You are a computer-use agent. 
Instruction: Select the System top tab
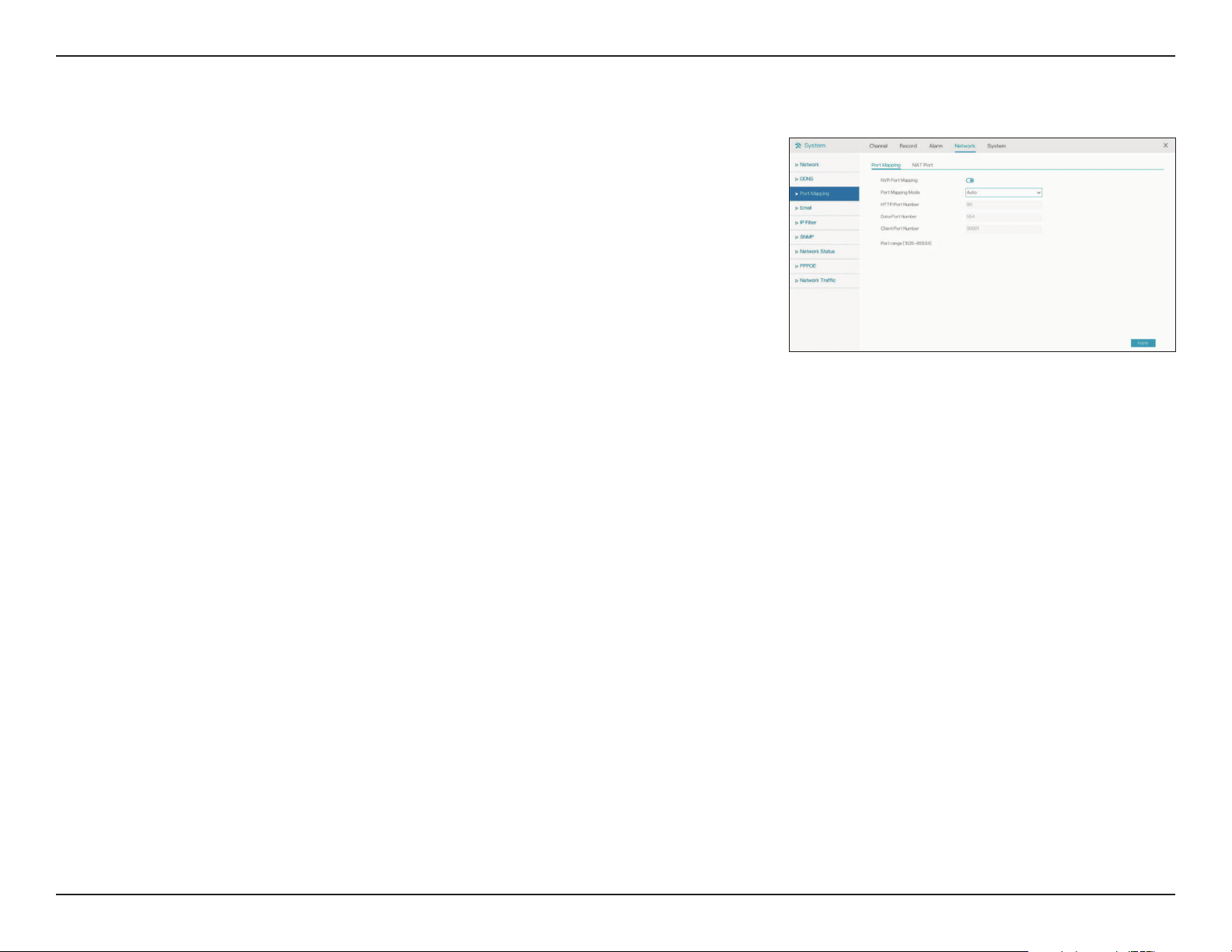(x=996, y=146)
